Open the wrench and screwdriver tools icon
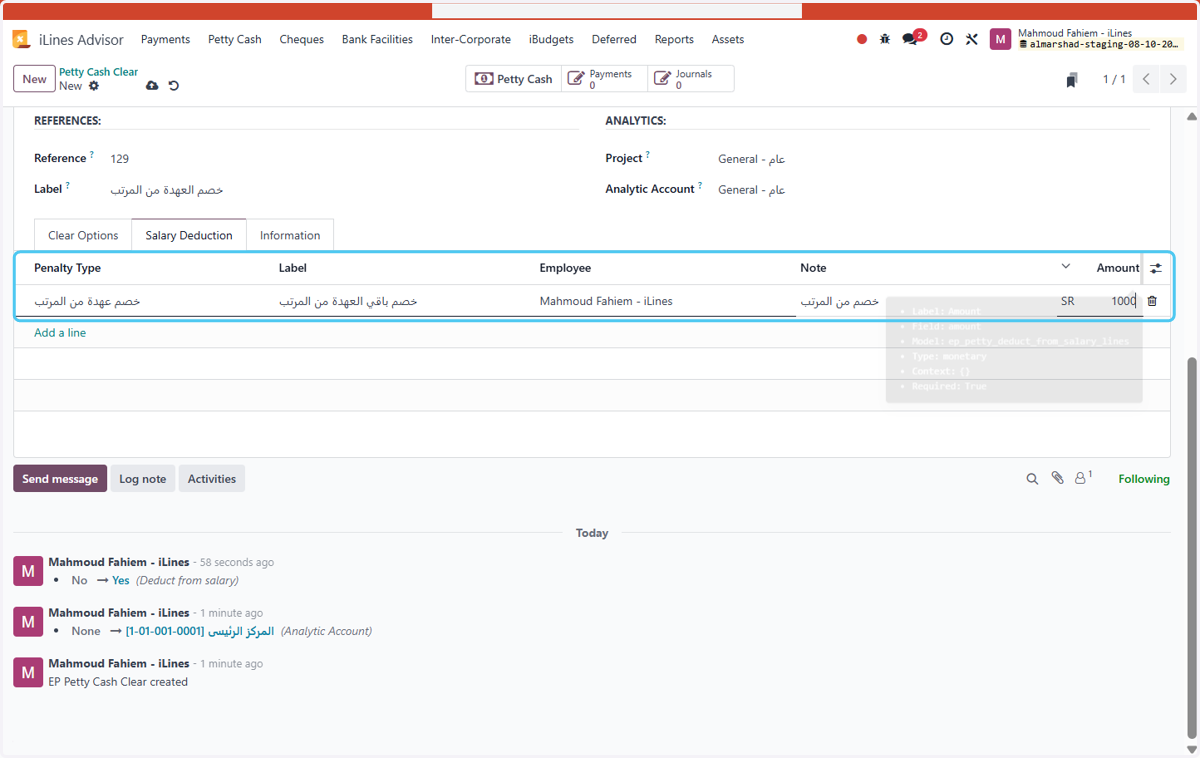1200x758 pixels. (x=972, y=40)
